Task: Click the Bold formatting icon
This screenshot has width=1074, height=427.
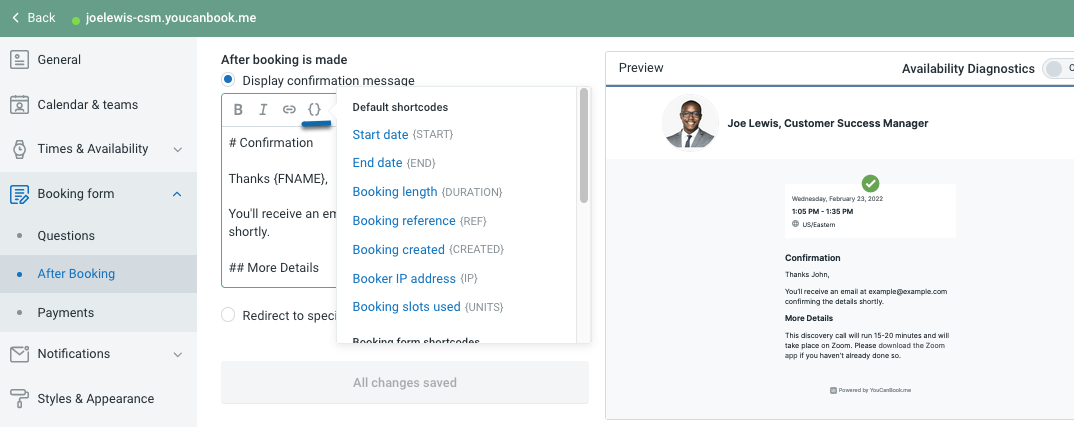Action: [x=238, y=110]
